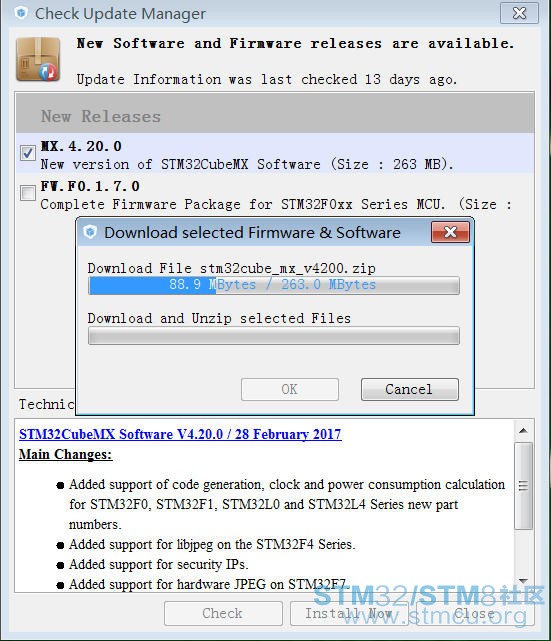The height and width of the screenshot is (641, 551).
Task: Click the Close button at bottom
Action: coord(475,613)
